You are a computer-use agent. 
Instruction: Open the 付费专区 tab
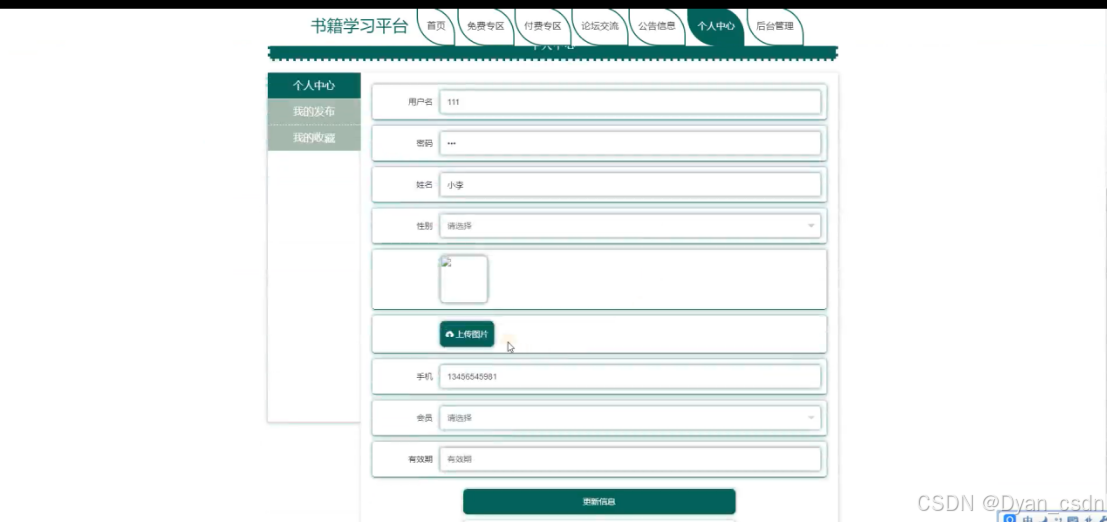coord(543,27)
